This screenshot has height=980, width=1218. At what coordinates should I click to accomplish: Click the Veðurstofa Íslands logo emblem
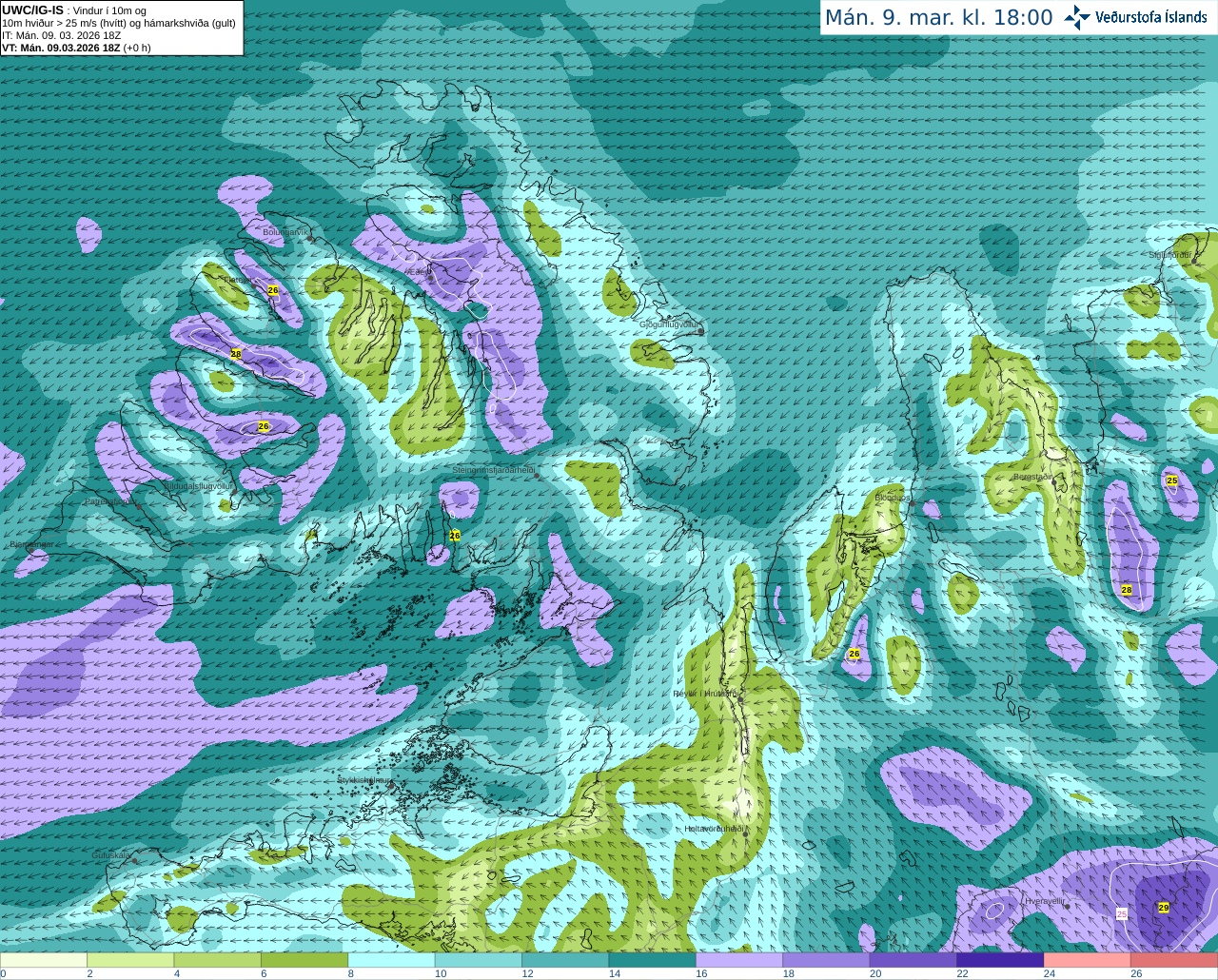[x=1077, y=17]
